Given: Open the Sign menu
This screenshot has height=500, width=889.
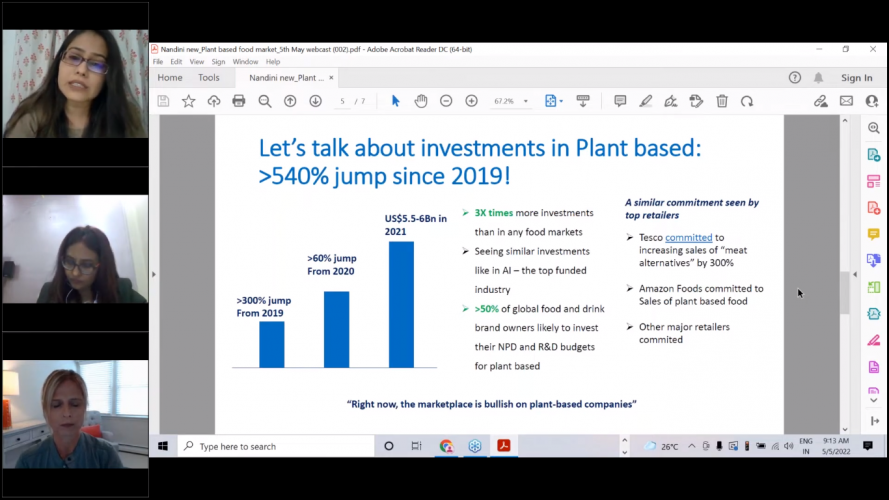Looking at the screenshot, I should click(x=218, y=62).
